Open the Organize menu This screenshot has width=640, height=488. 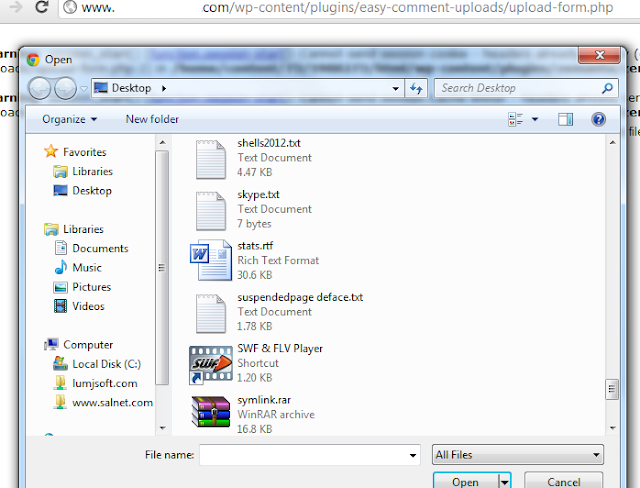[x=69, y=119]
